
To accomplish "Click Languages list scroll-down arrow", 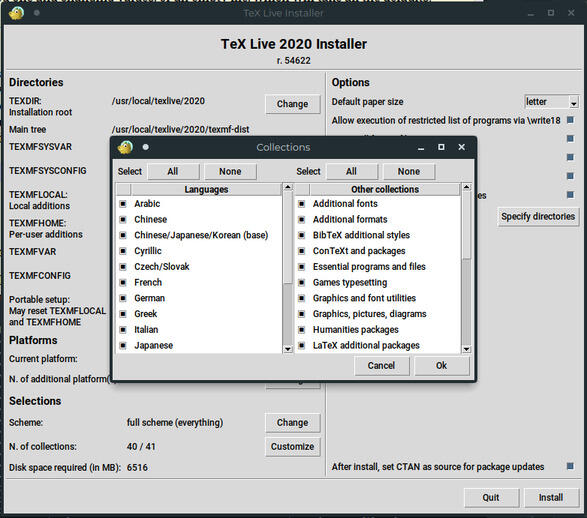I will [x=288, y=349].
